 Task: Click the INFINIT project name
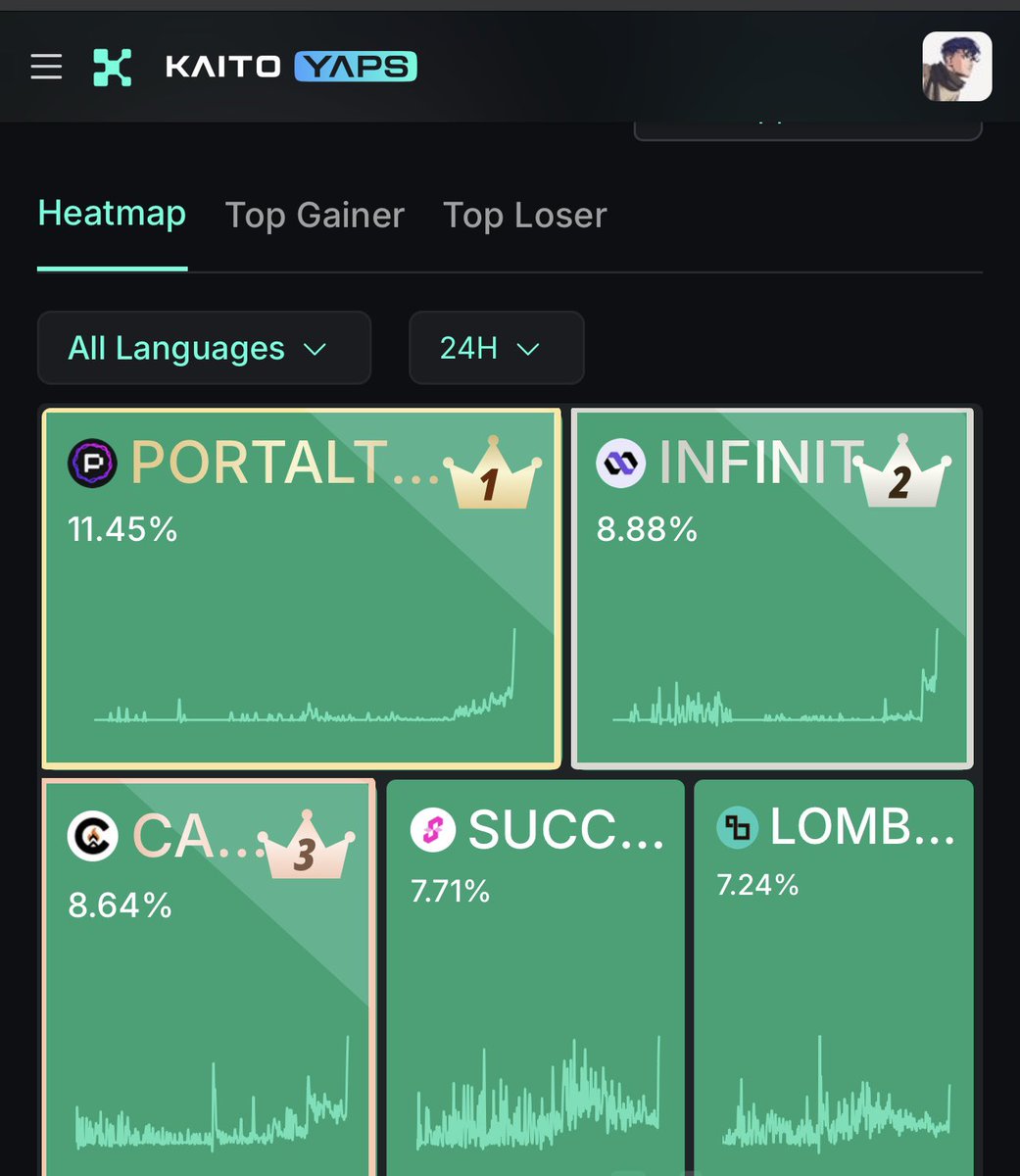tap(759, 463)
